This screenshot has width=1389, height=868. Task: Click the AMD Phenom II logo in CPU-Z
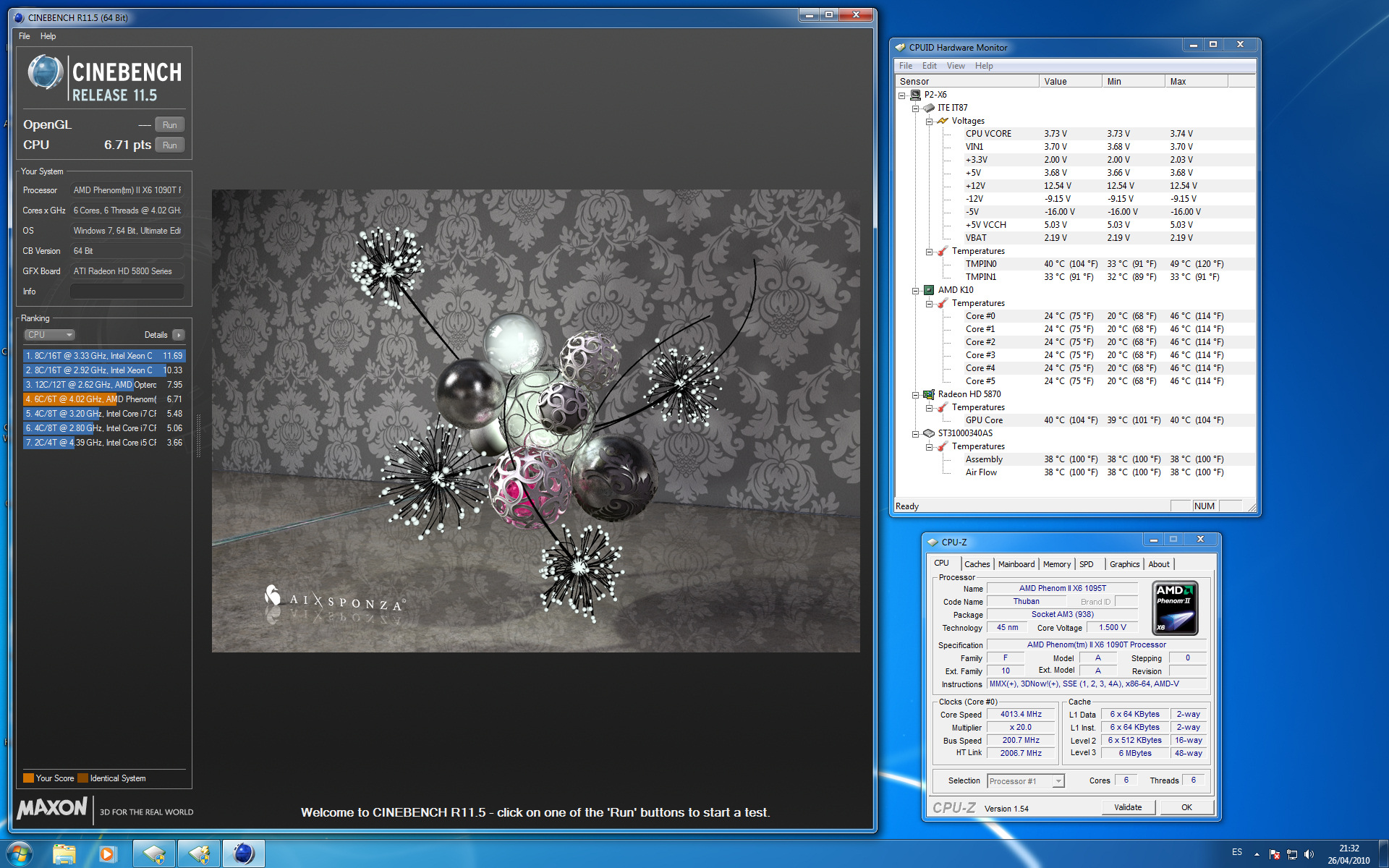[x=1174, y=608]
